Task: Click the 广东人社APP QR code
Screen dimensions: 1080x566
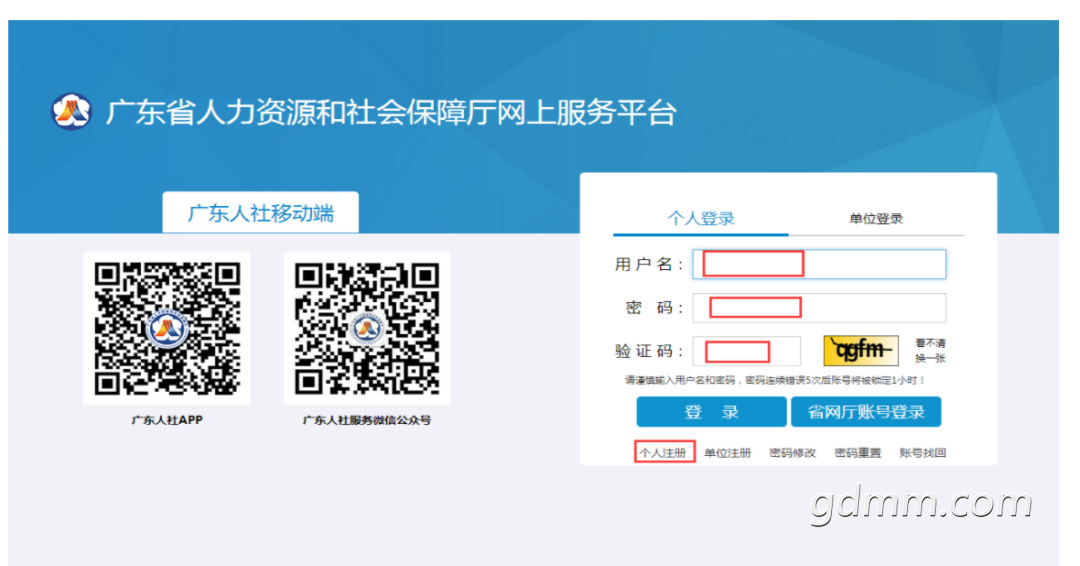Action: click(167, 328)
